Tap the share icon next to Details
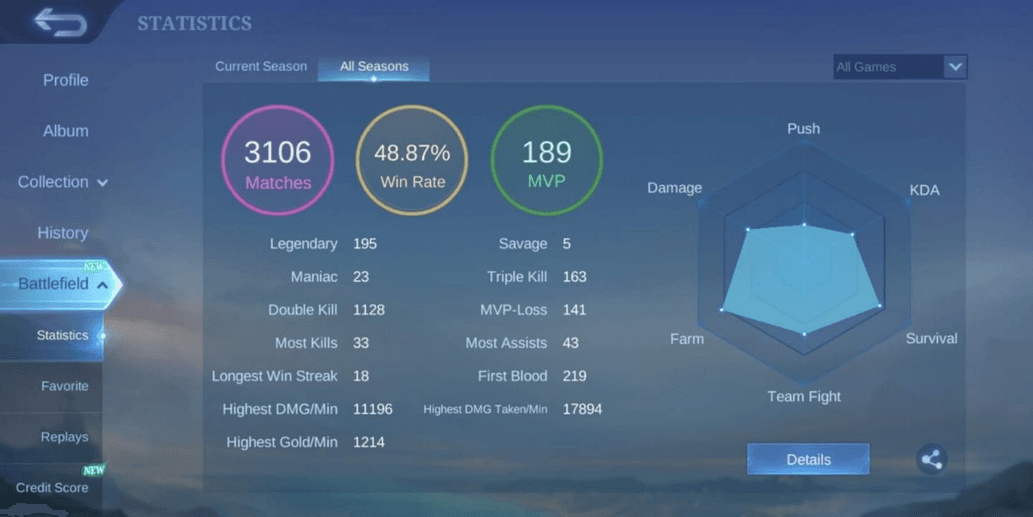Image resolution: width=1033 pixels, height=517 pixels. 932,459
